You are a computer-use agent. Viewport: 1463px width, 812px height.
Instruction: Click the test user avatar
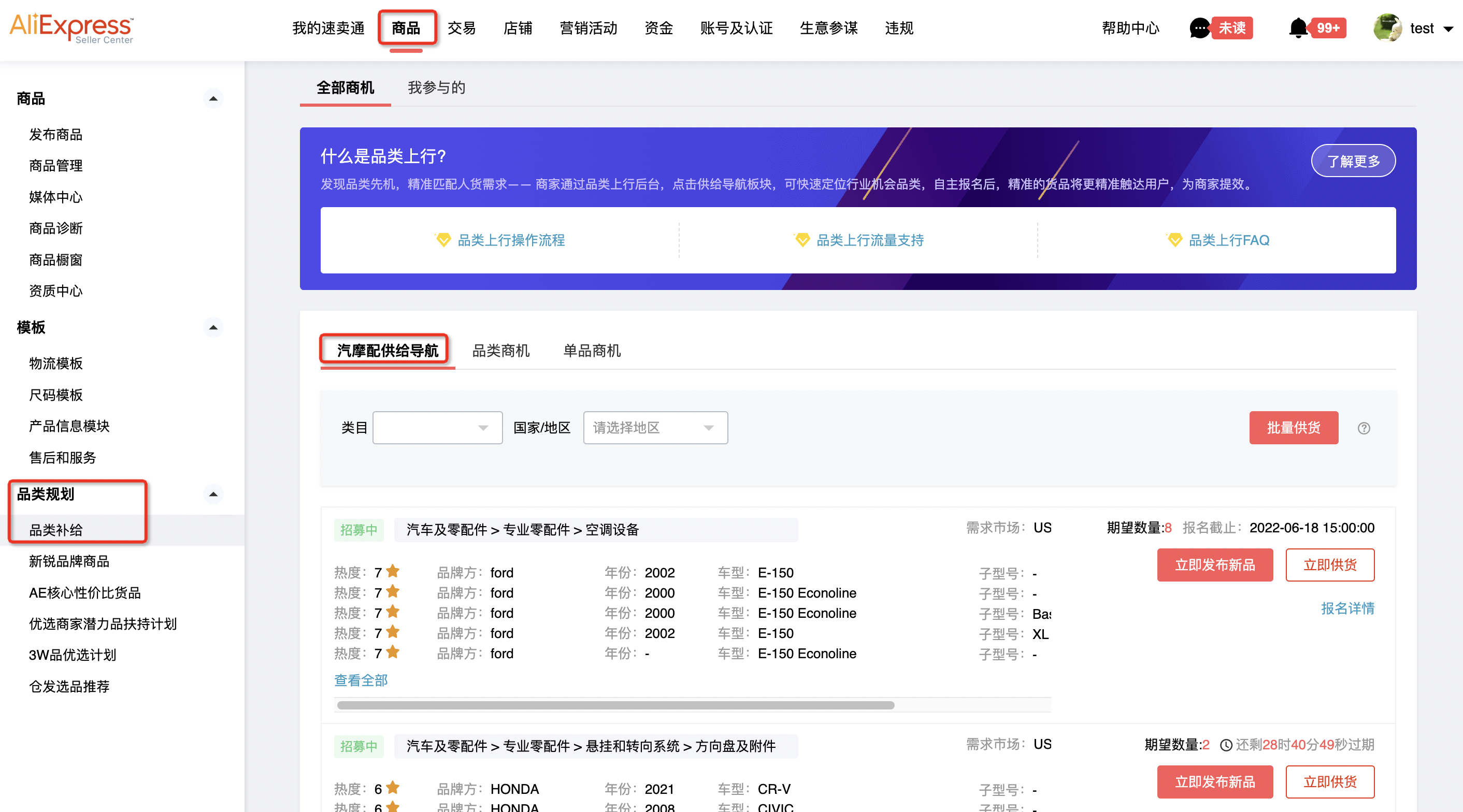point(1387,28)
